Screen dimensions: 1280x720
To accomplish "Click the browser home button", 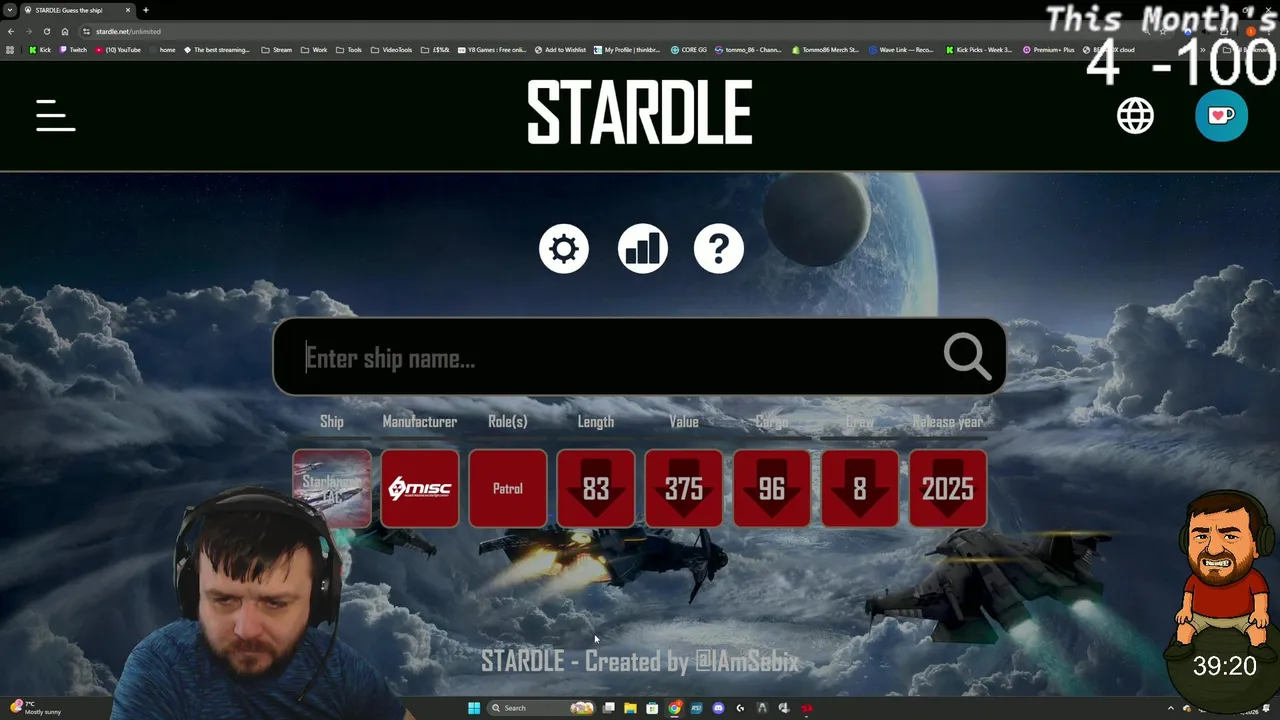I will point(65,31).
